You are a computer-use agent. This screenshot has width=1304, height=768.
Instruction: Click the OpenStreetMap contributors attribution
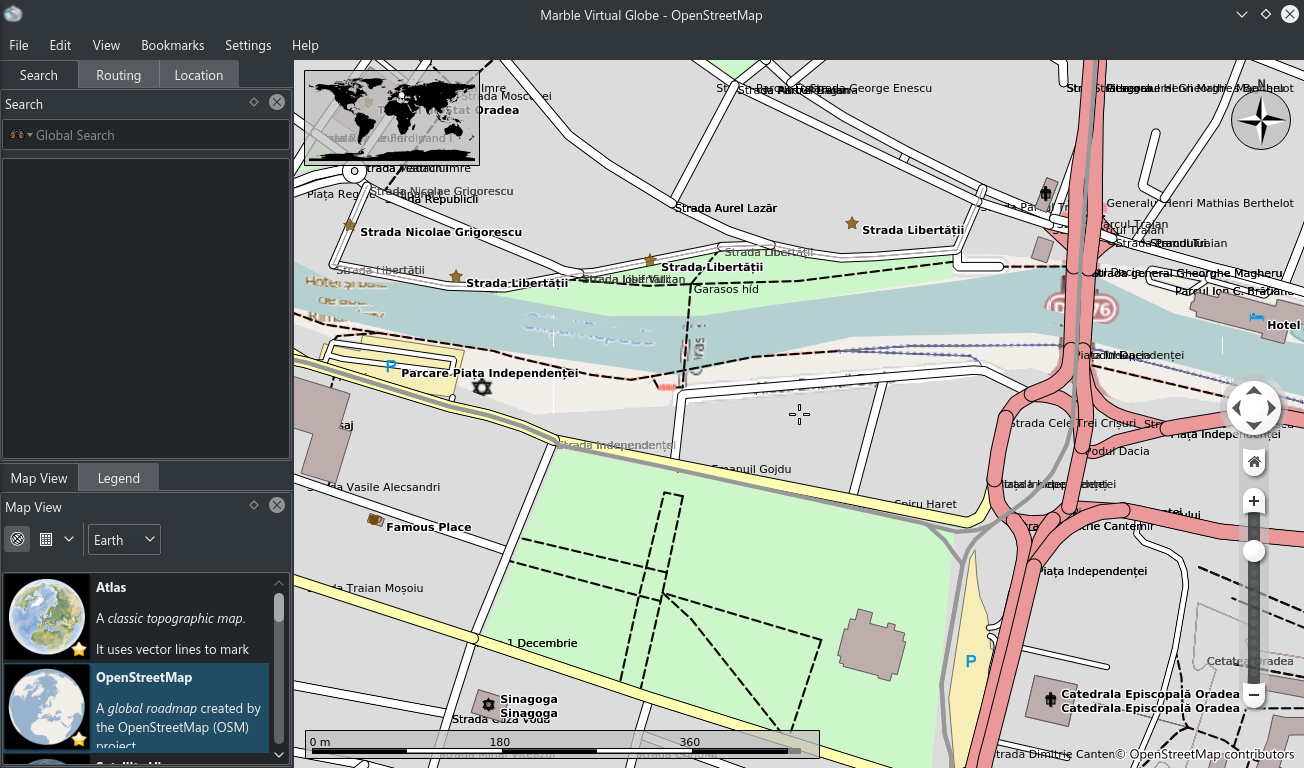(1205, 754)
